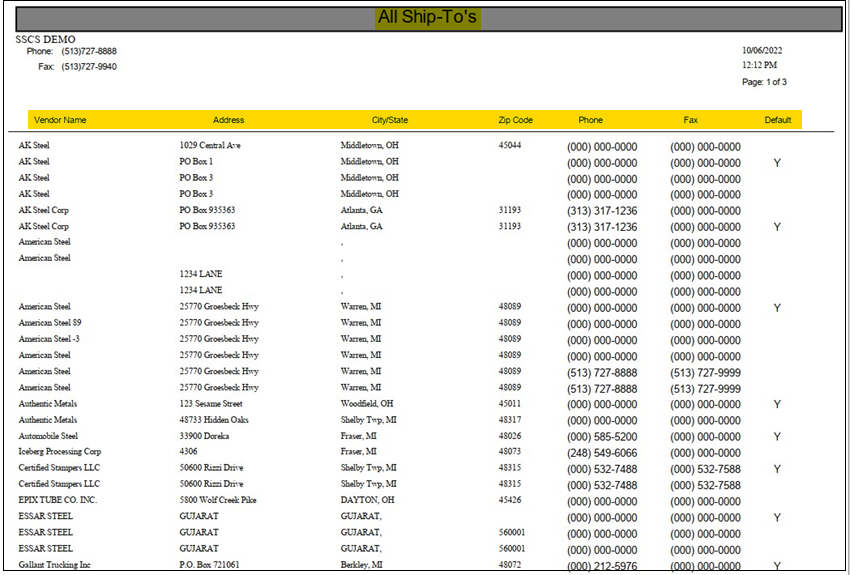850x575 pixels.
Task: Select vendor "Iceberg Processing Corp"
Action: coord(60,451)
